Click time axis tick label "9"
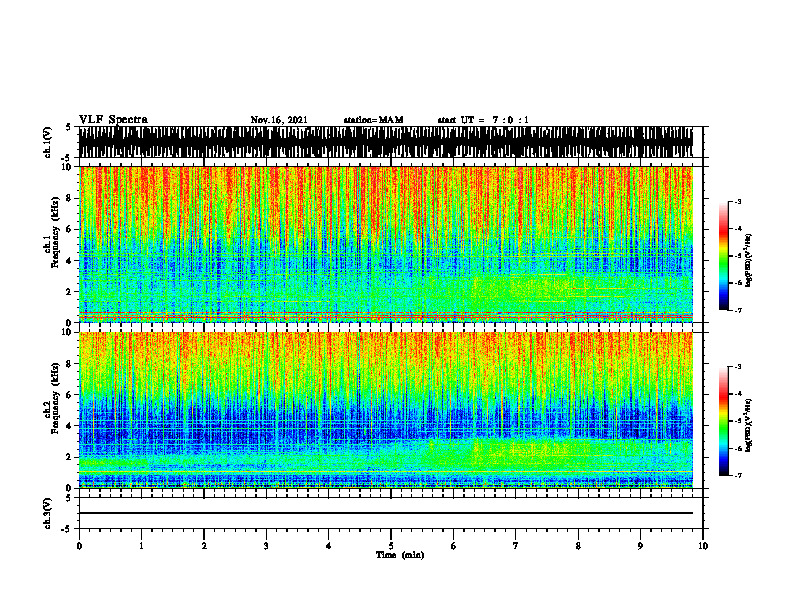792x612 pixels. (640, 546)
